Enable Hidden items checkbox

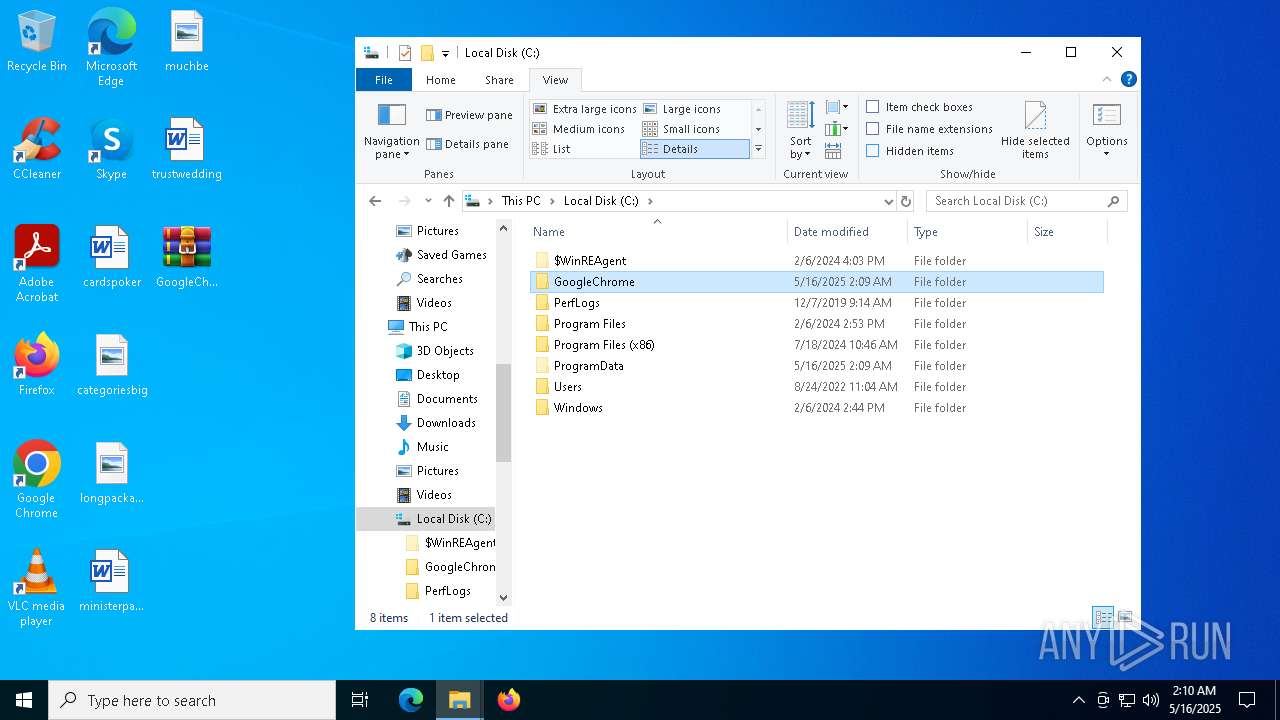pyautogui.click(x=909, y=151)
